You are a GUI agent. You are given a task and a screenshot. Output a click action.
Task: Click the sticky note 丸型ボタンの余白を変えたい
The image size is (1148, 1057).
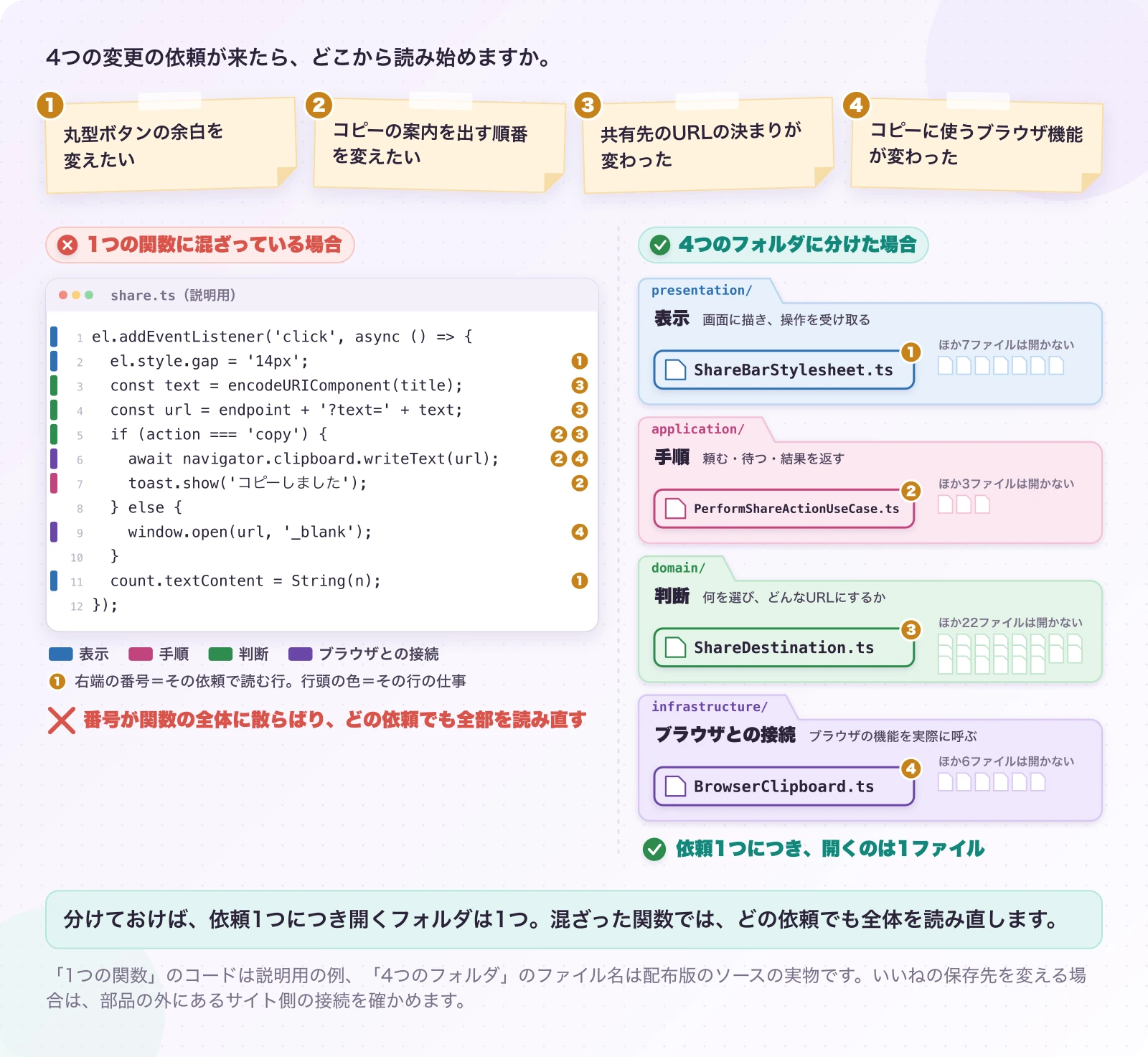point(171,146)
